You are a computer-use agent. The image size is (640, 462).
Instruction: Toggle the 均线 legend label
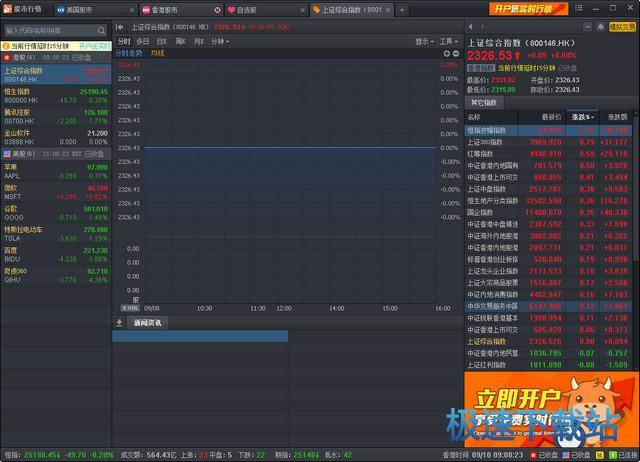(x=157, y=53)
